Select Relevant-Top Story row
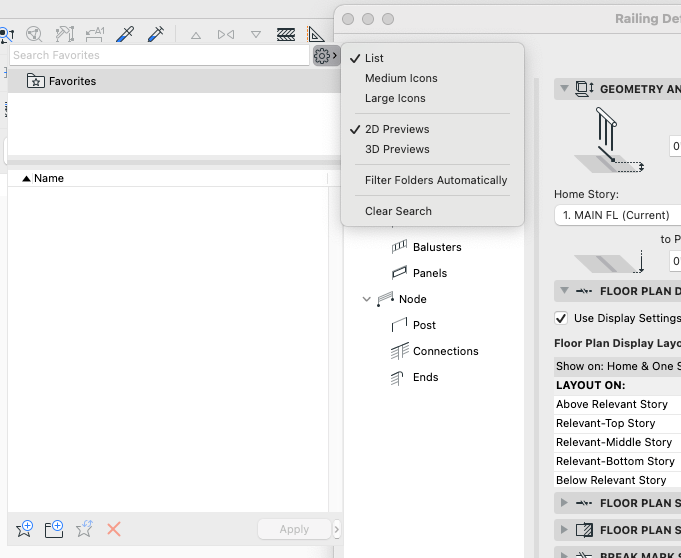This screenshot has height=558, width=681. point(618,423)
